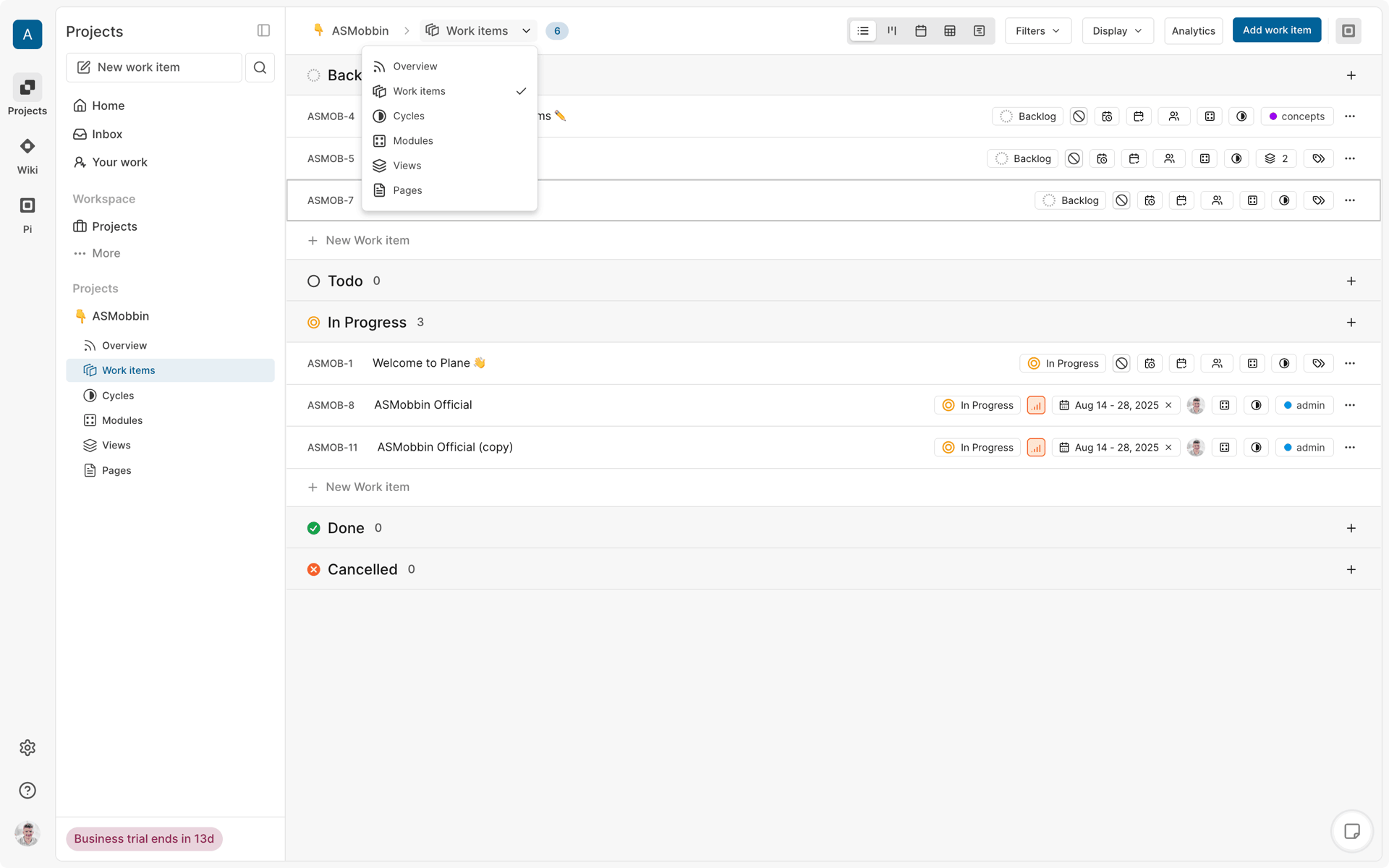Viewport: 1389px width, 868px height.
Task: Open Pages in sidebar tree
Action: pos(170,470)
